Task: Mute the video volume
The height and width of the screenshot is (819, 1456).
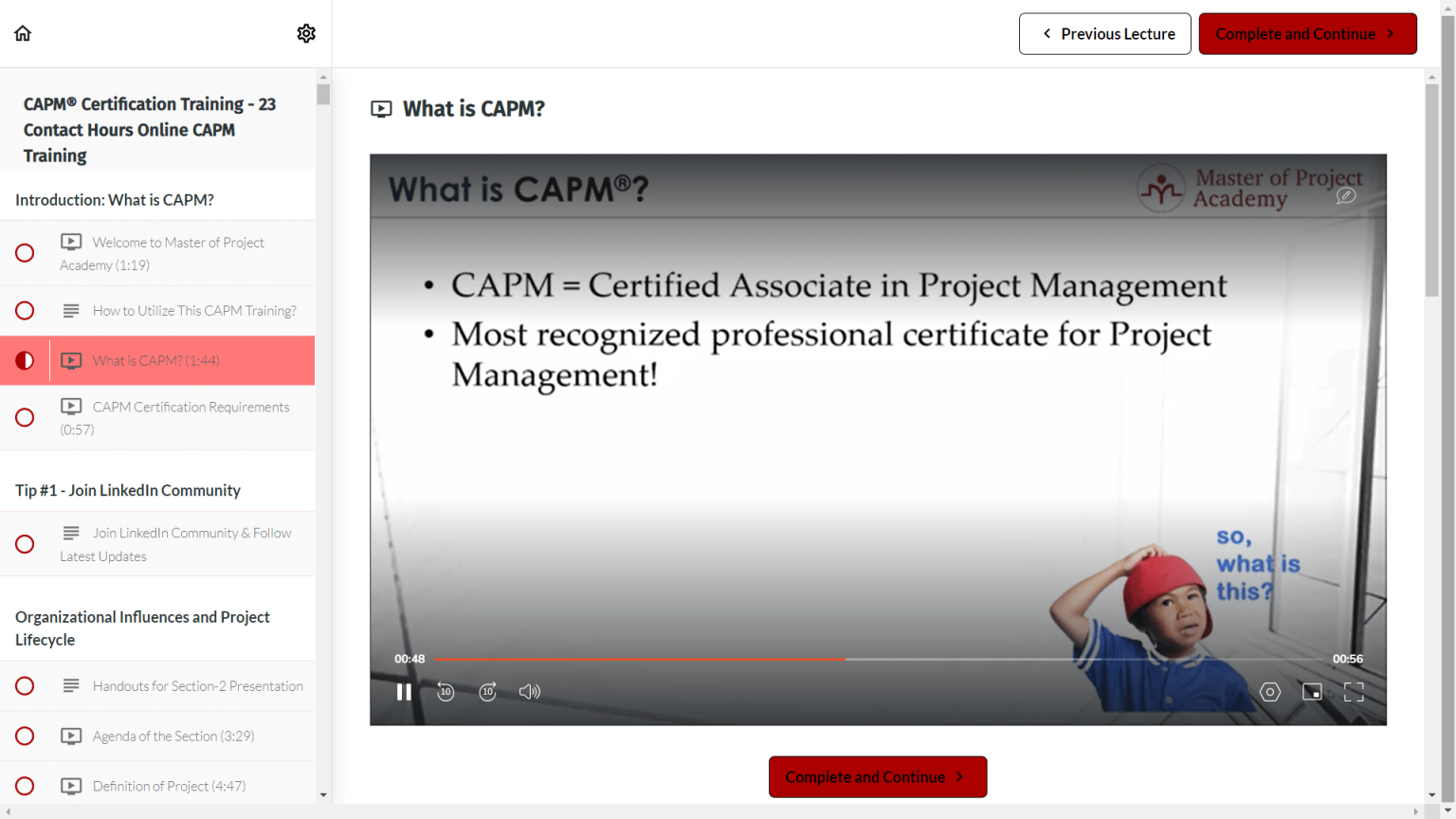Action: click(530, 692)
